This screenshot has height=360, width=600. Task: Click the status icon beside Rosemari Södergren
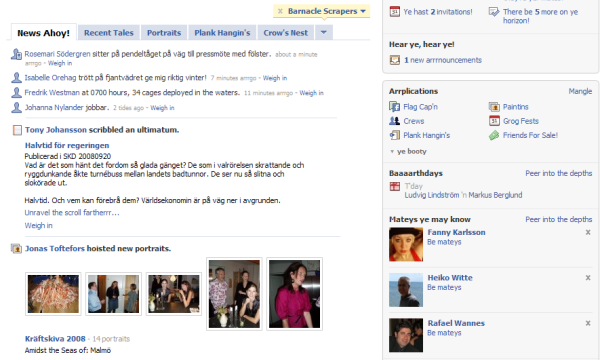pos(16,54)
